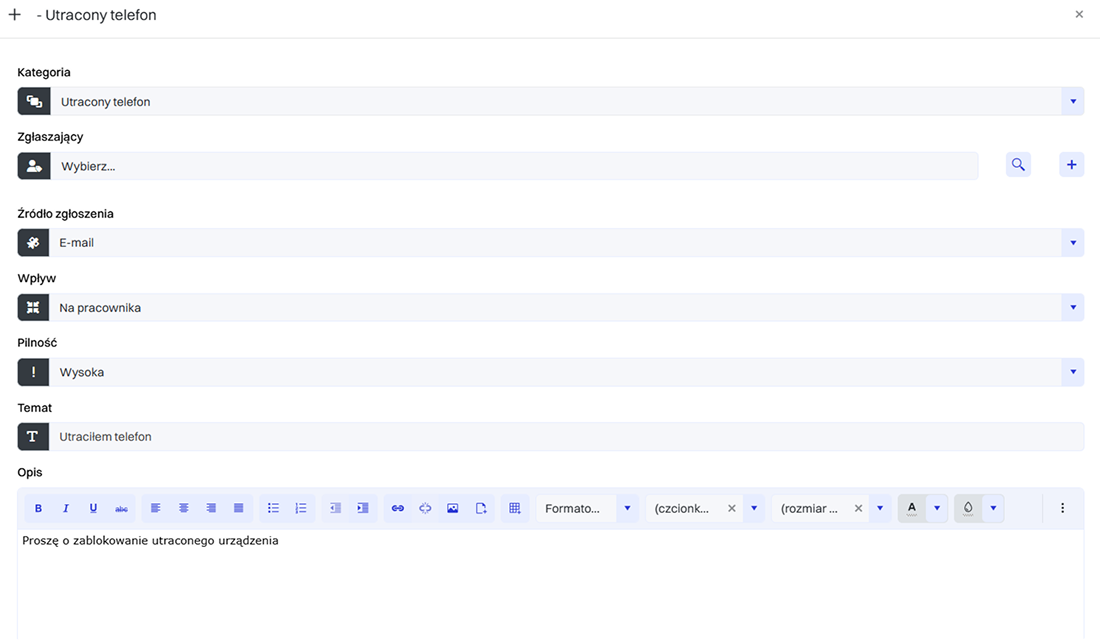The image size is (1100, 640).
Task: Choose the font color swatch
Action: 911,508
